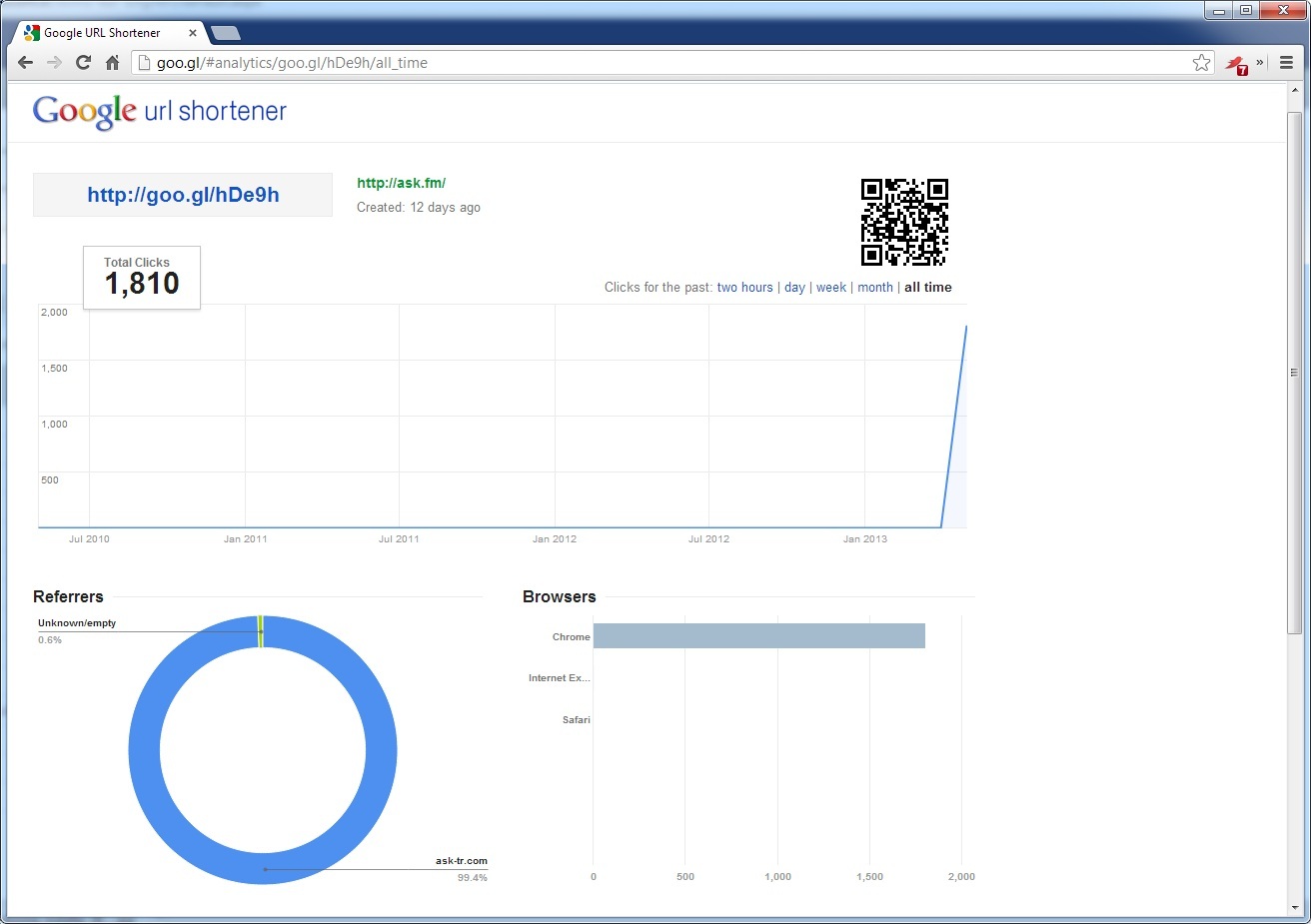Reload the page with refresh icon

pos(84,62)
